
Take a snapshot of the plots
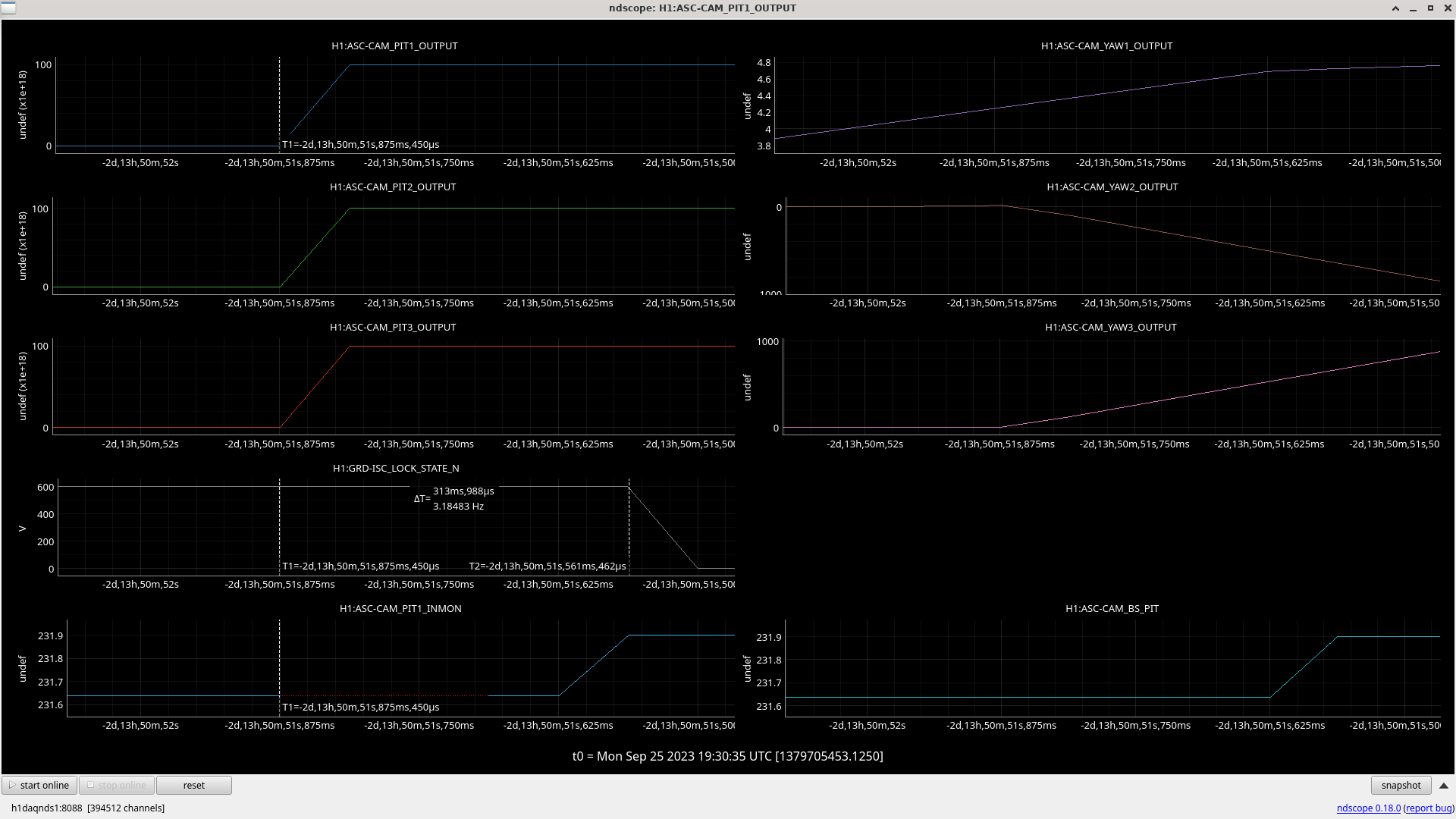(1401, 785)
